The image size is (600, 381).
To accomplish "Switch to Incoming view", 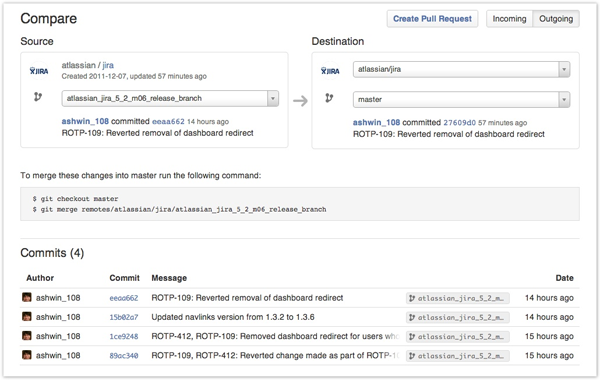I will coord(509,19).
